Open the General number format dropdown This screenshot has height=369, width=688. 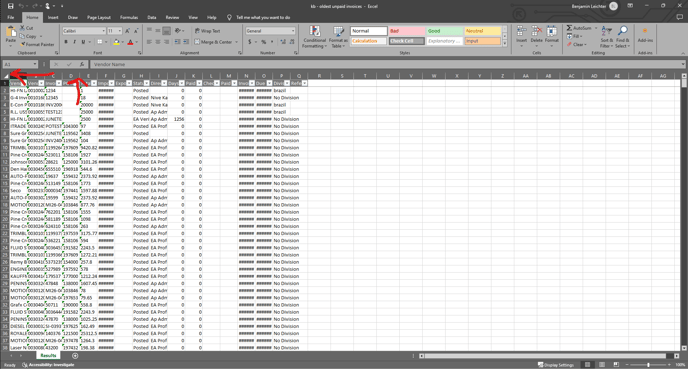click(x=293, y=31)
